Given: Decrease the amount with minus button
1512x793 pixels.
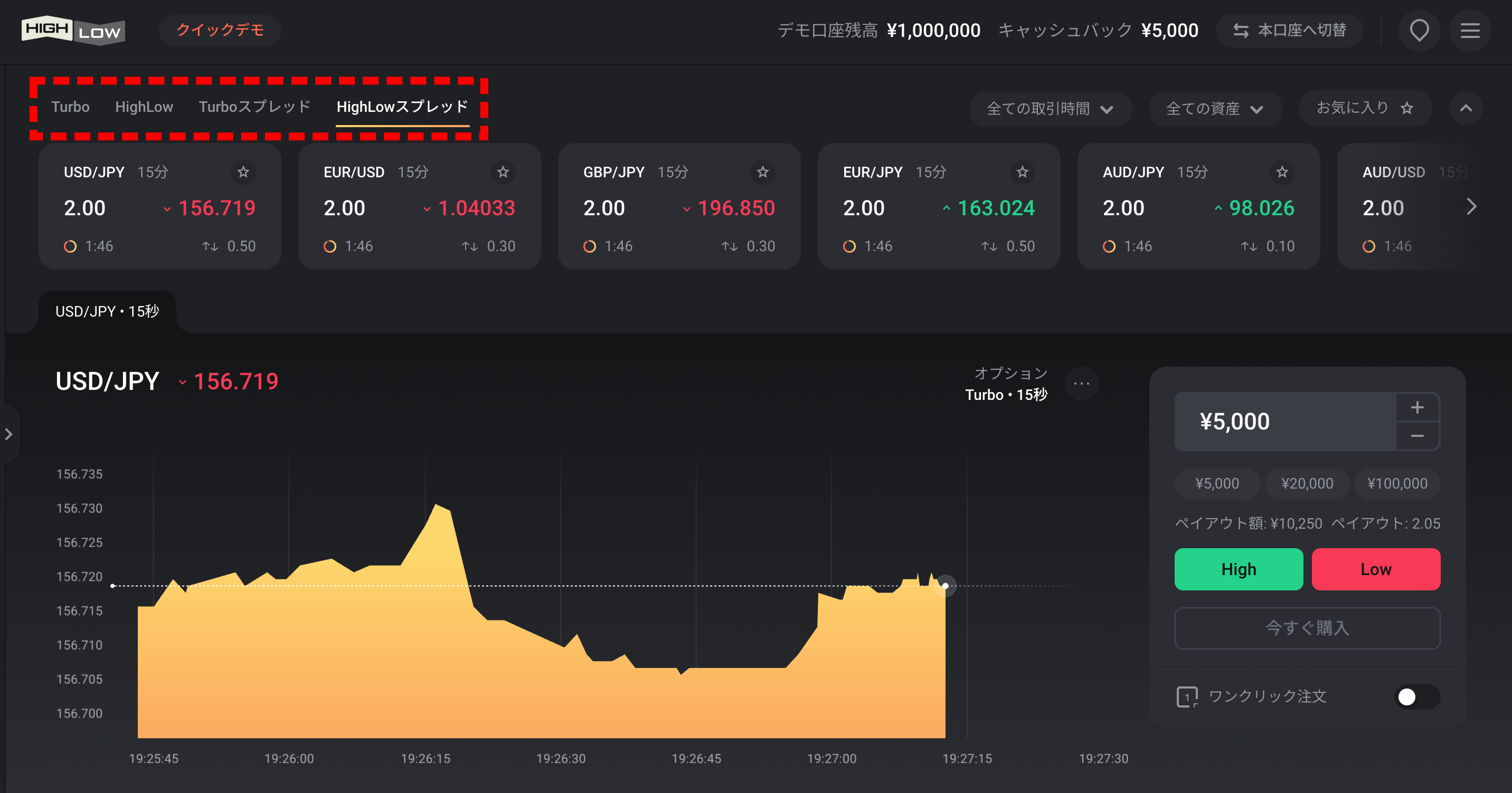Looking at the screenshot, I should [x=1417, y=436].
